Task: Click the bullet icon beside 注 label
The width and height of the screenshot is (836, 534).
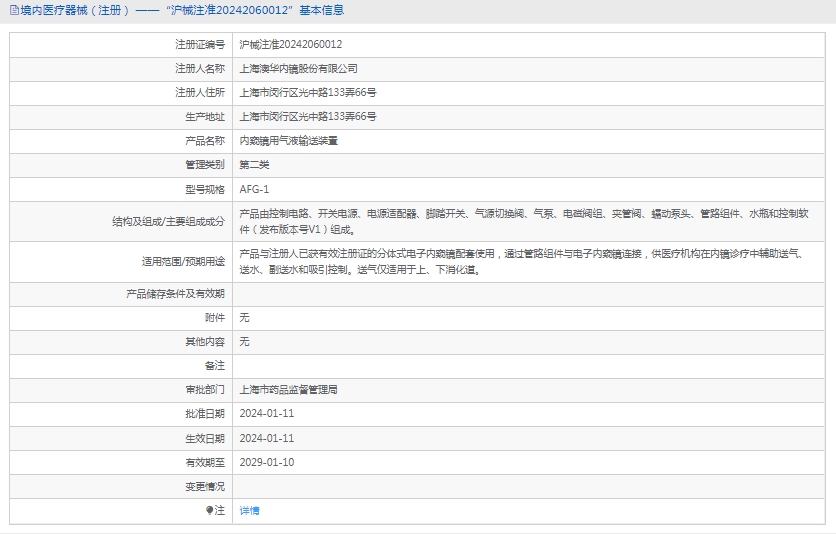Action: 210,510
